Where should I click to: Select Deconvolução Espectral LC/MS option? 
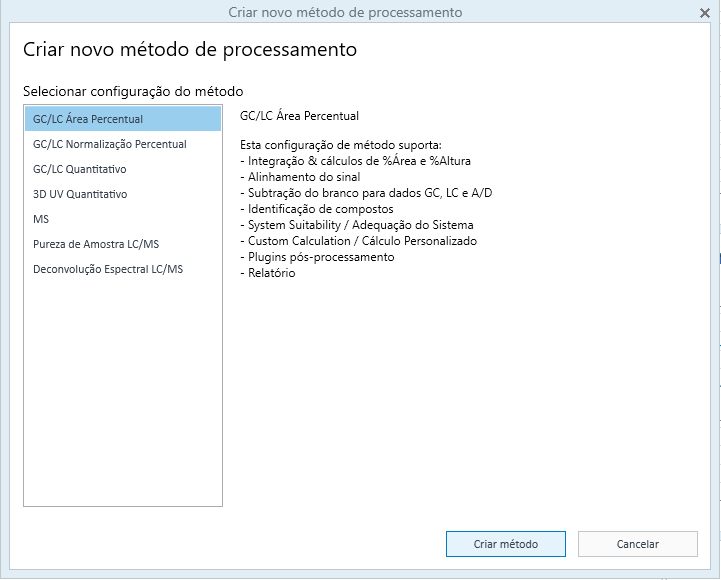(x=123, y=269)
